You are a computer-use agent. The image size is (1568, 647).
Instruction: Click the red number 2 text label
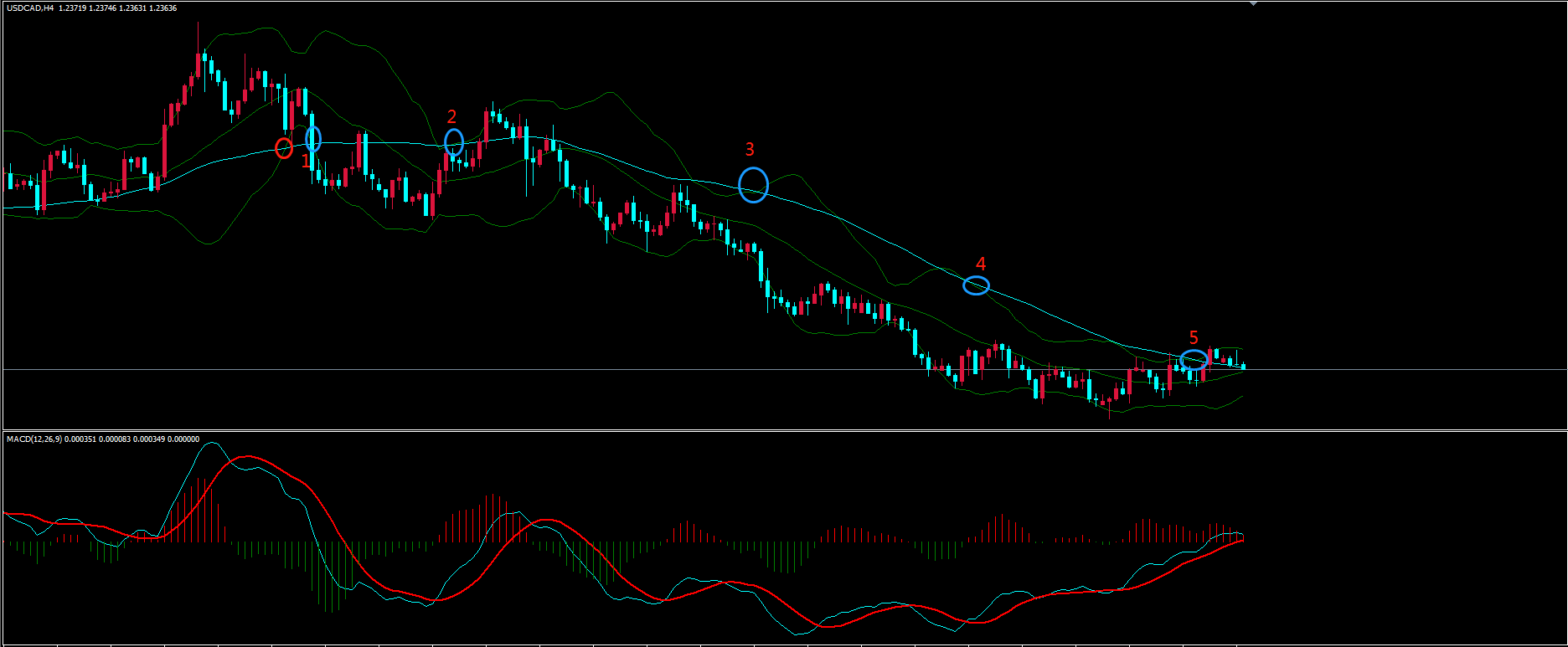[x=451, y=116]
